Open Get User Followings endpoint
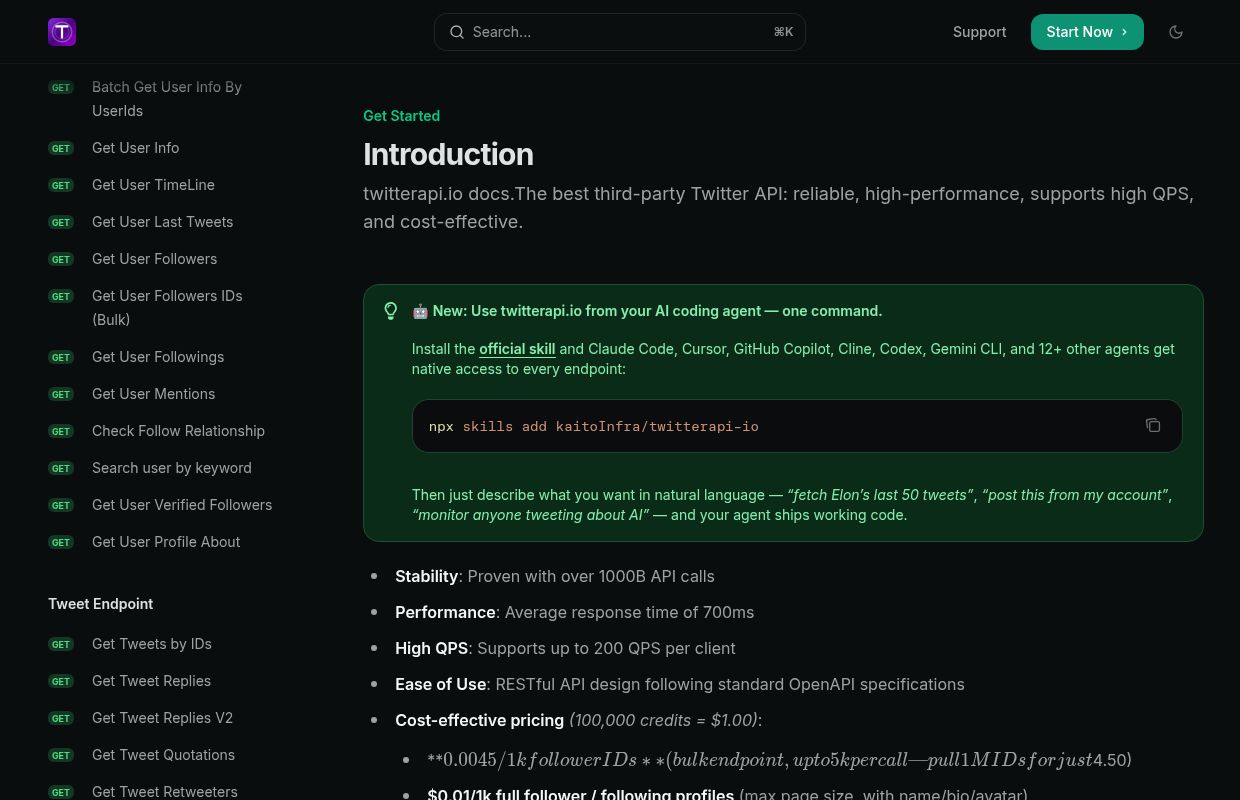1240x800 pixels. pyautogui.click(x=158, y=357)
